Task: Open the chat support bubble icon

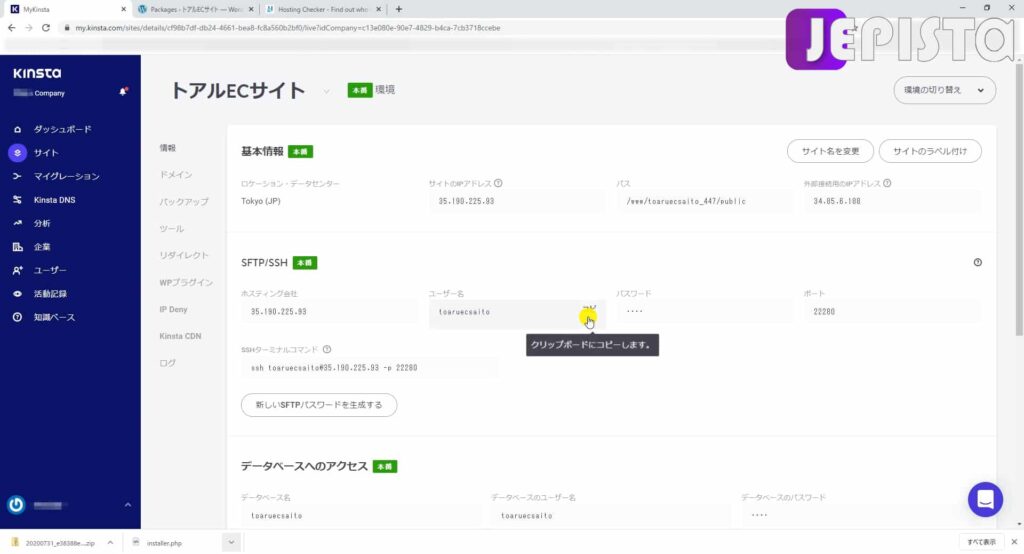Action: point(985,500)
